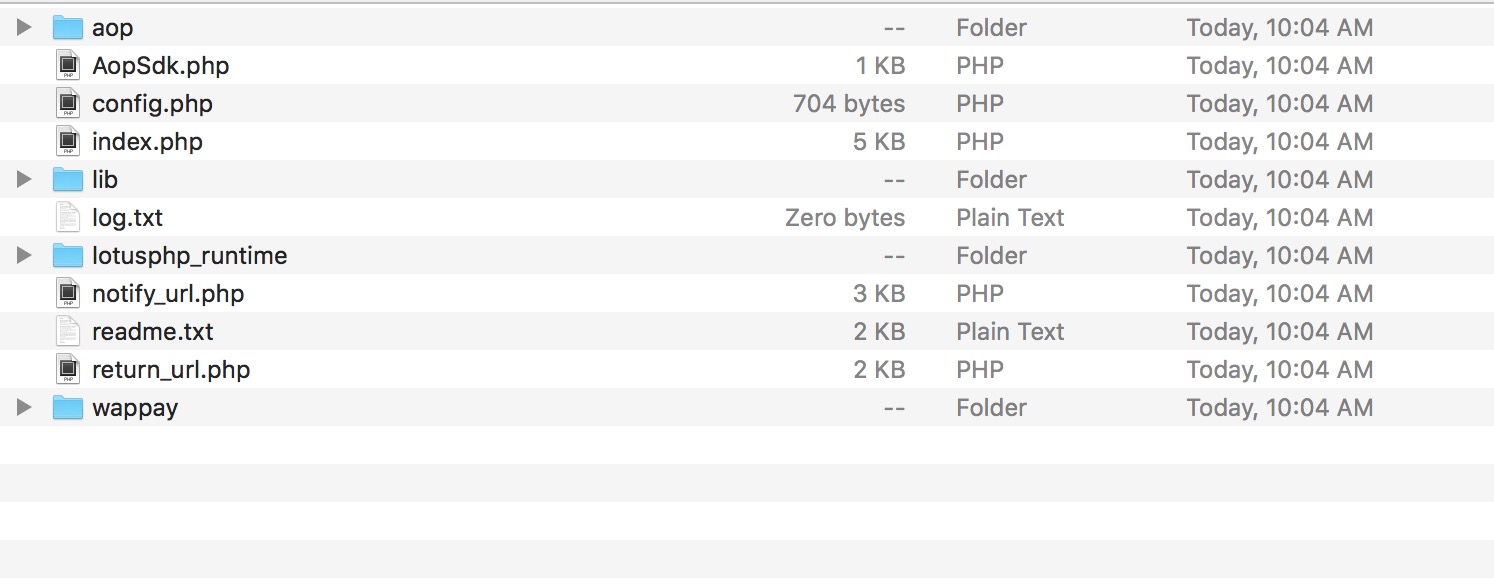This screenshot has width=1494, height=588.
Task: Expand the lotusphp_runtime folder triangle
Action: point(24,255)
